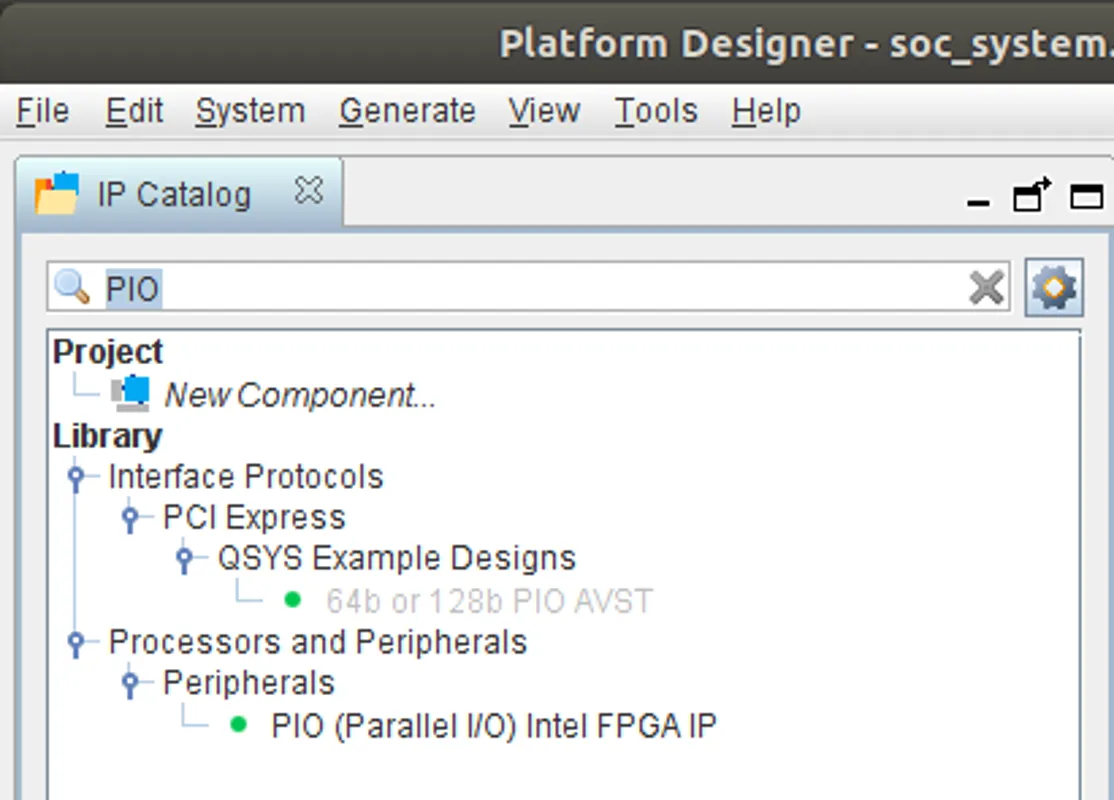1114x800 pixels.
Task: Open the Tools menu
Action: (655, 111)
